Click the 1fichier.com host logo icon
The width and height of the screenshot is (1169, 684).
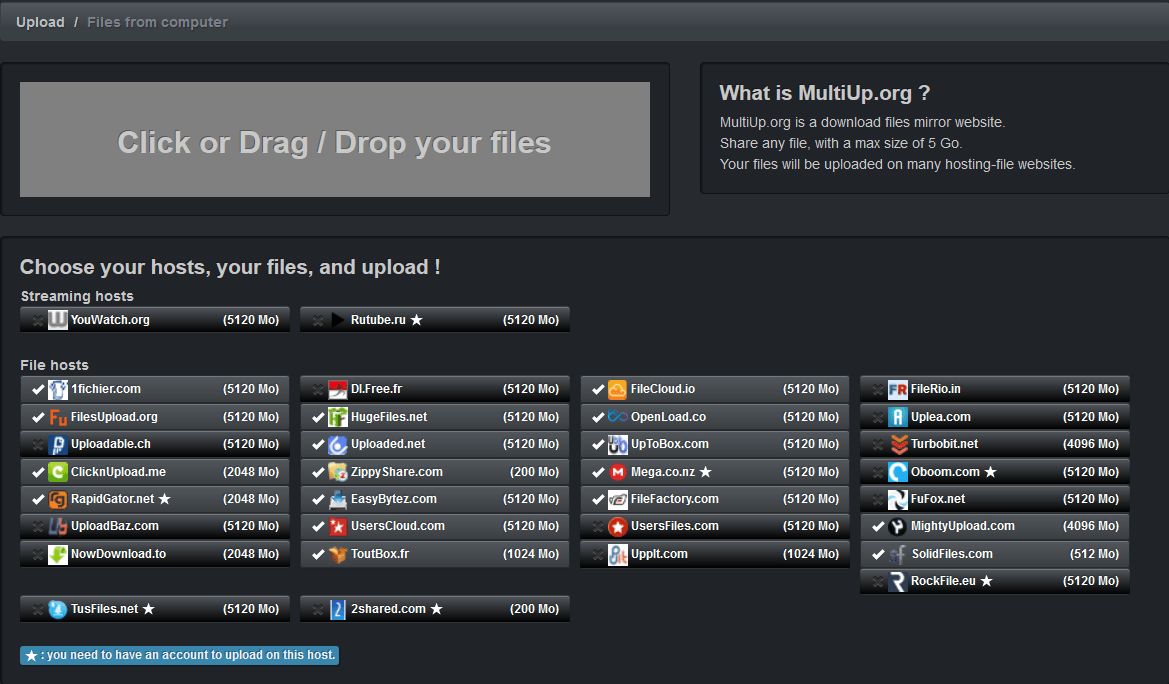click(x=58, y=389)
